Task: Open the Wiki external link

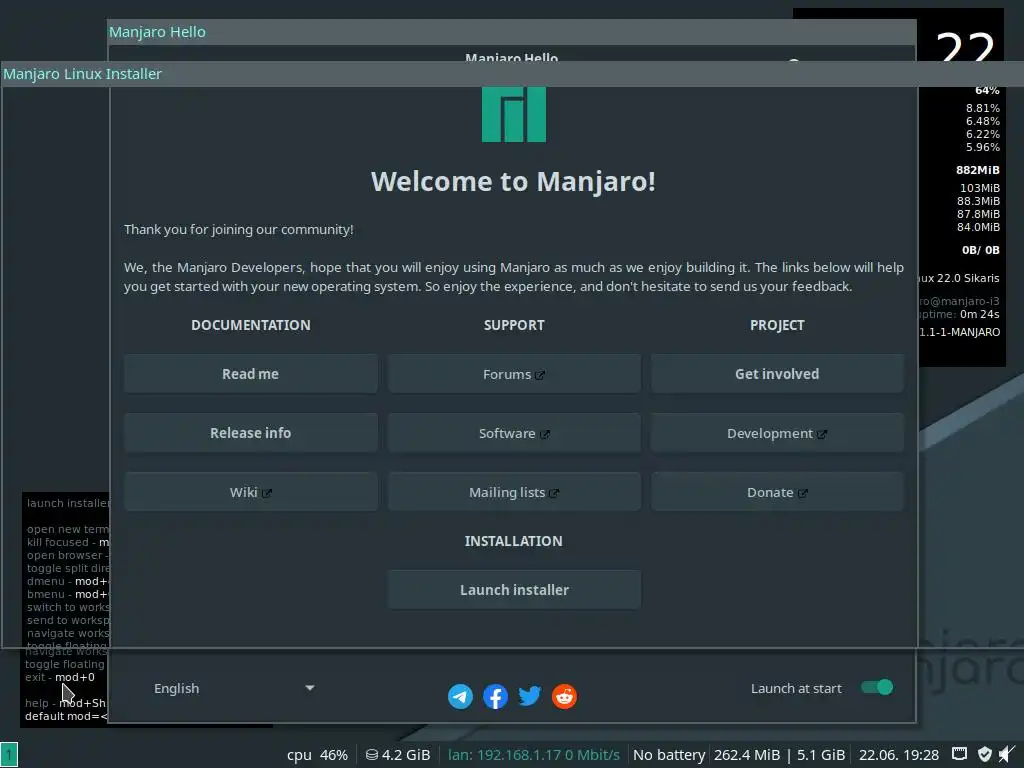Action: (251, 492)
